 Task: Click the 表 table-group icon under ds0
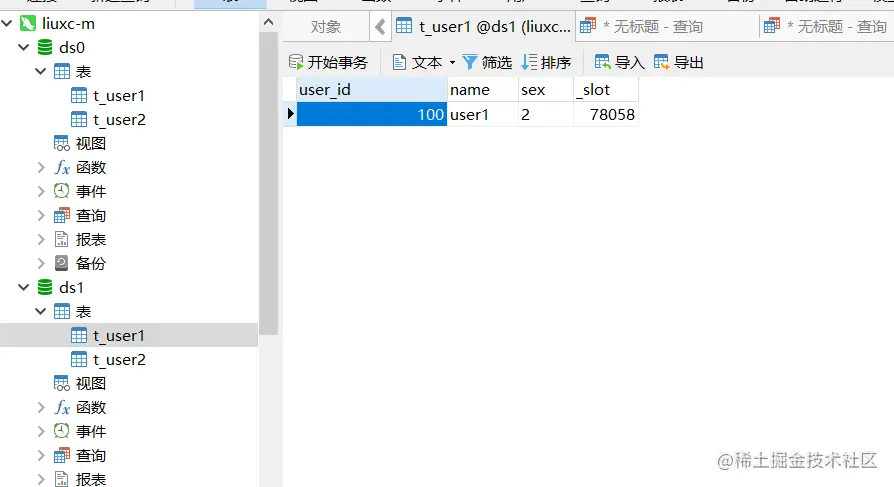pos(62,72)
